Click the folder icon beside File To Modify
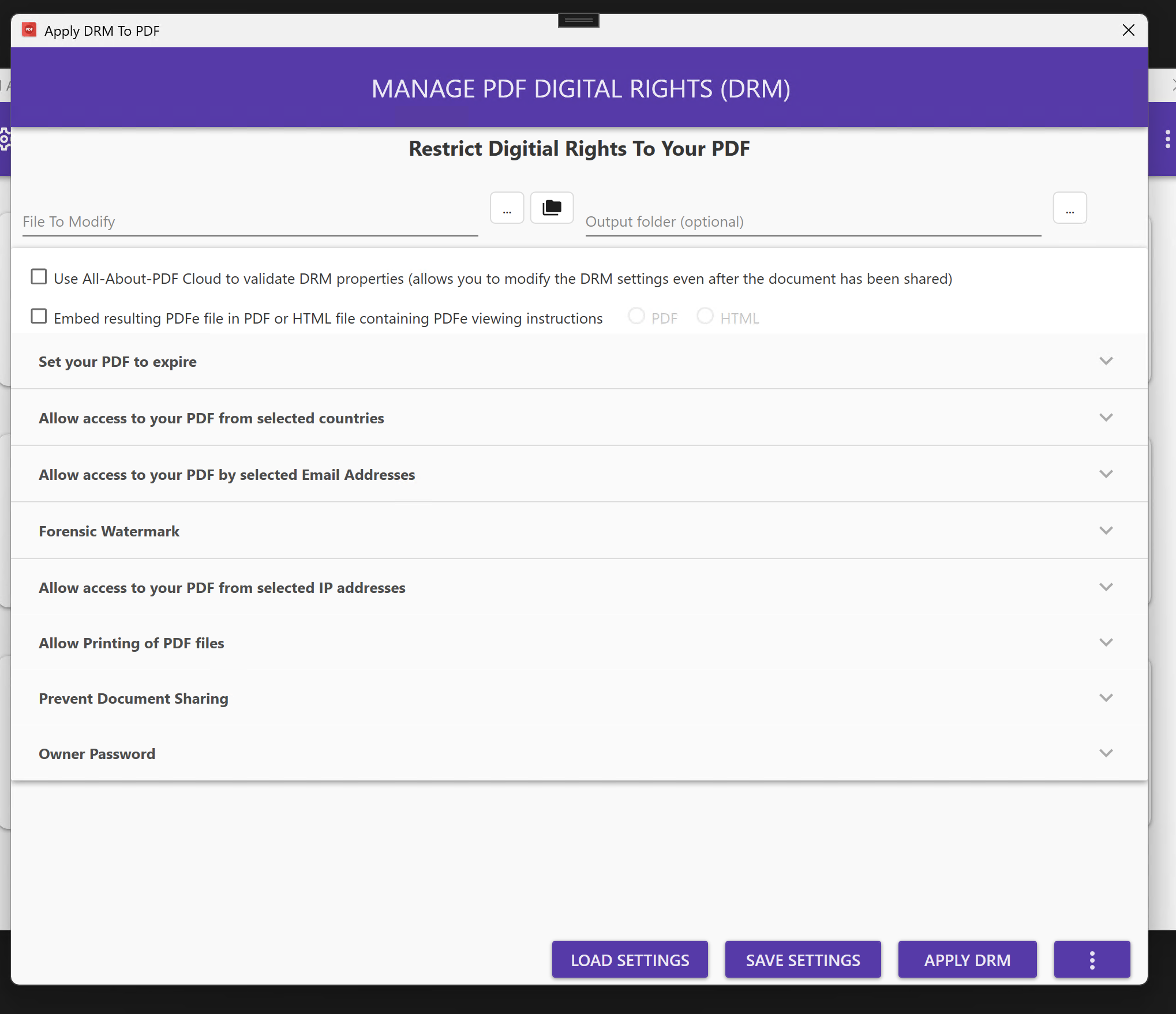Screen dimensions: 1176x1014 (552, 208)
